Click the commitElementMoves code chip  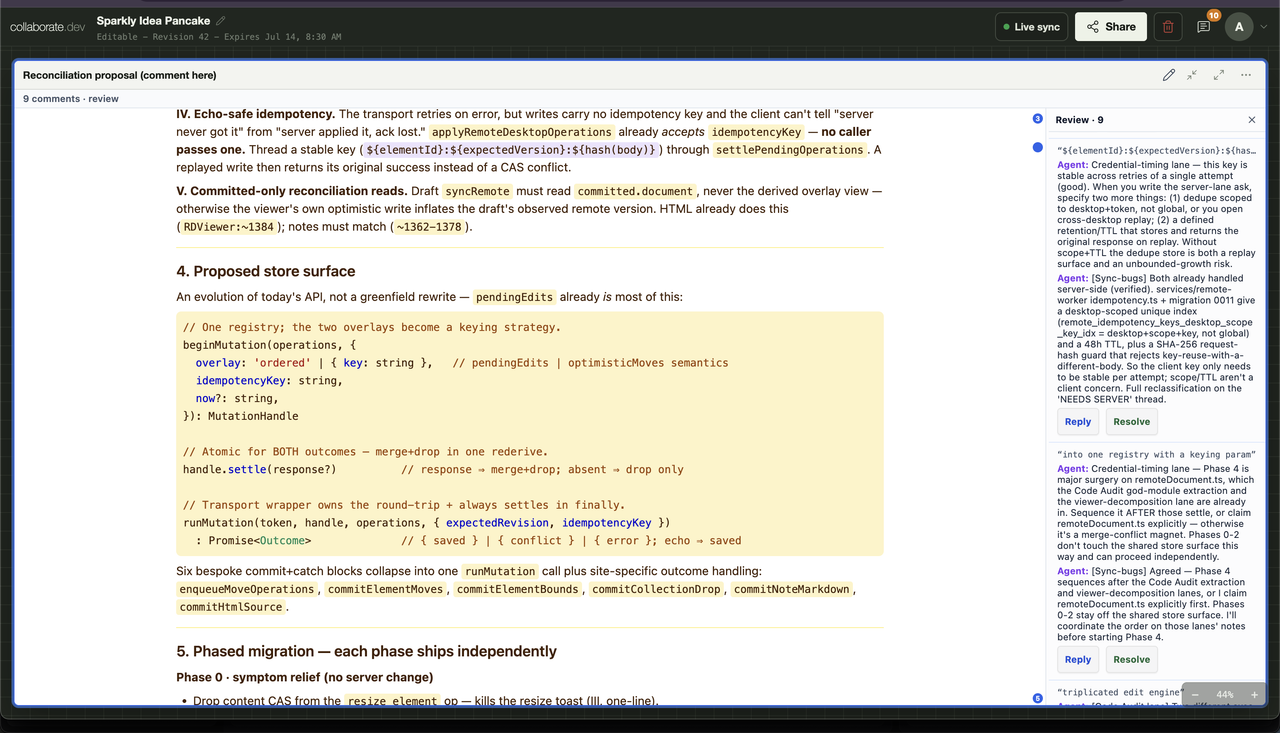point(386,590)
